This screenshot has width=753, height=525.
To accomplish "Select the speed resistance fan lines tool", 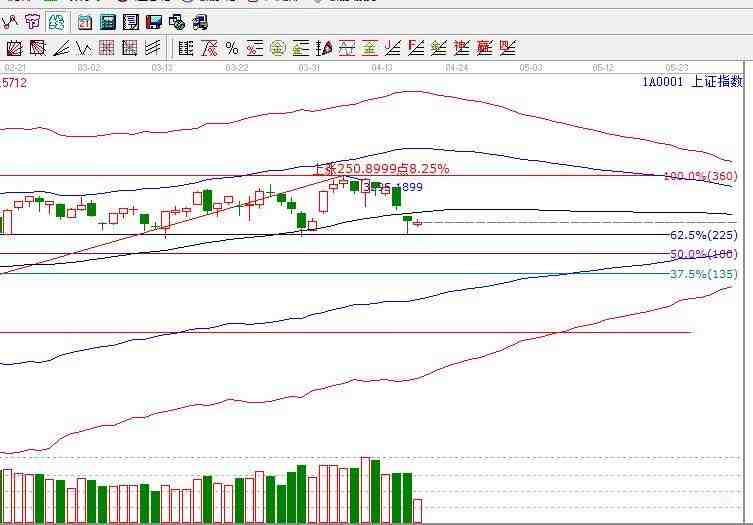I will [x=61, y=48].
